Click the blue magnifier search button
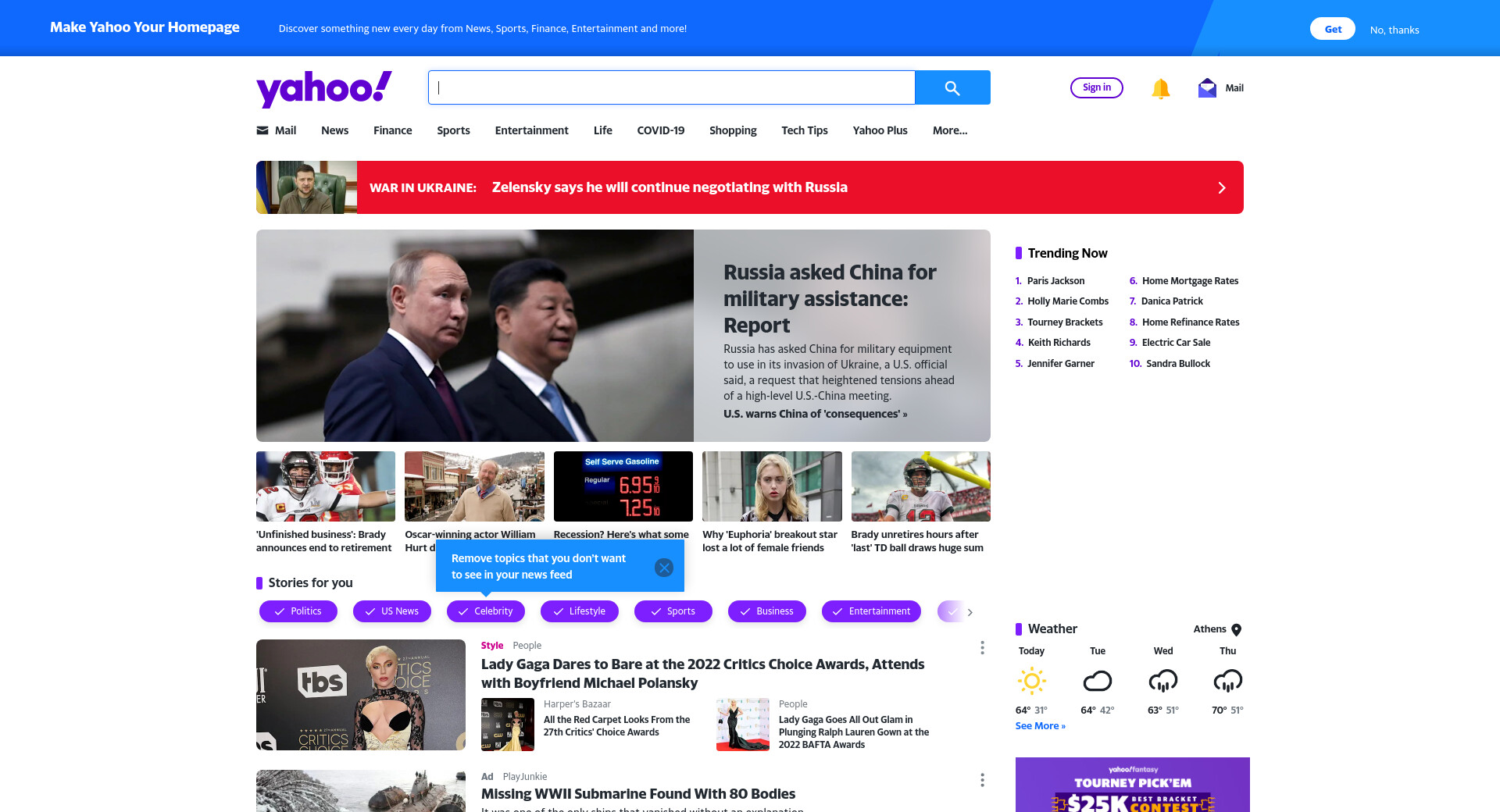The height and width of the screenshot is (812, 1500). 952,87
